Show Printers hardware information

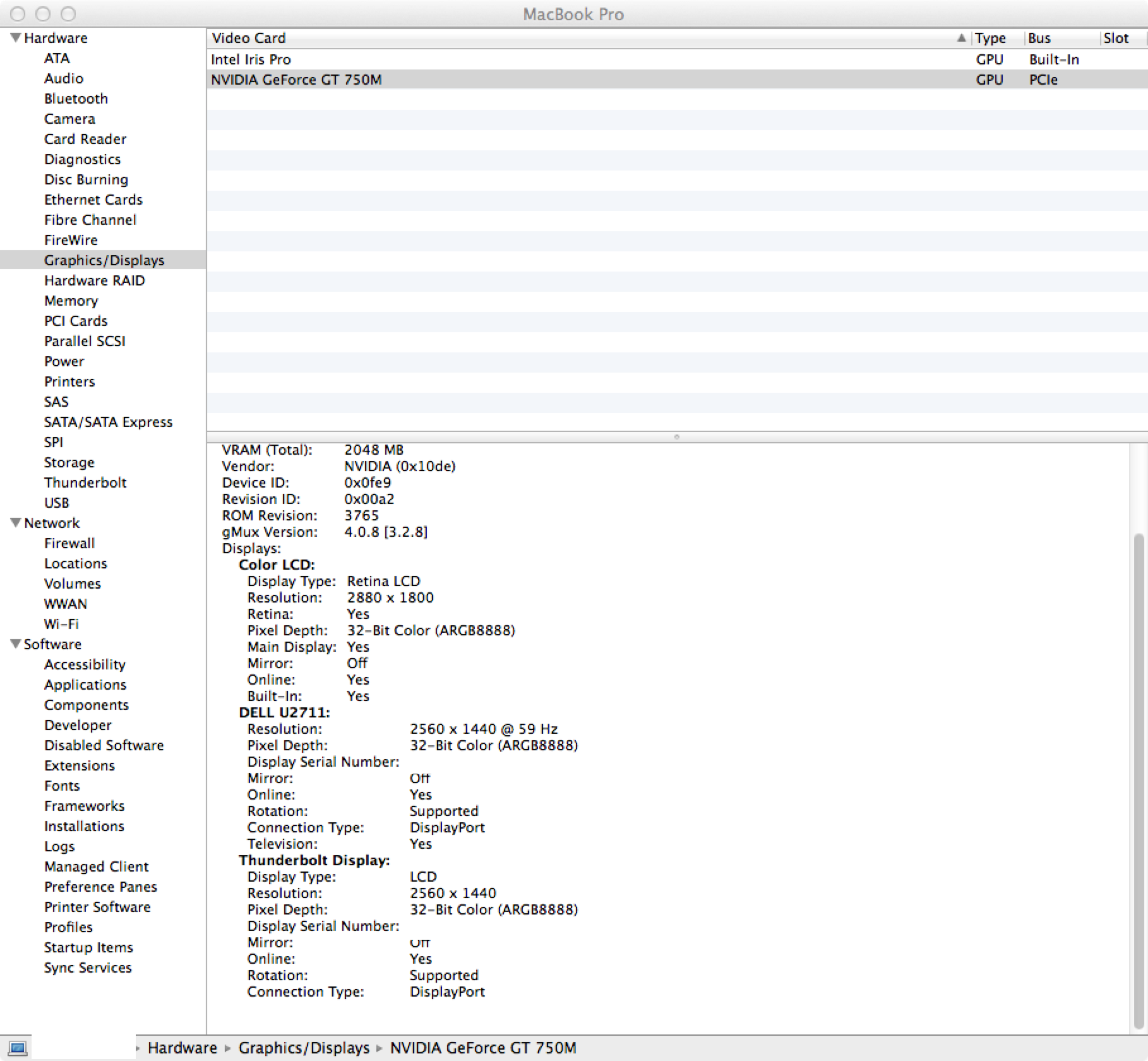click(x=69, y=381)
